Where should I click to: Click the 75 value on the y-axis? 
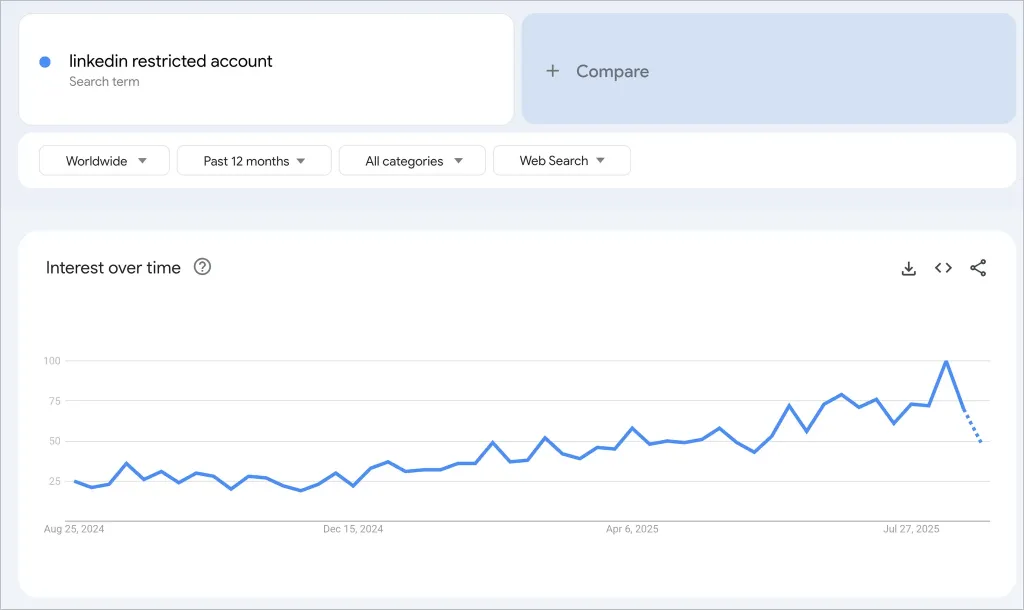pos(55,401)
